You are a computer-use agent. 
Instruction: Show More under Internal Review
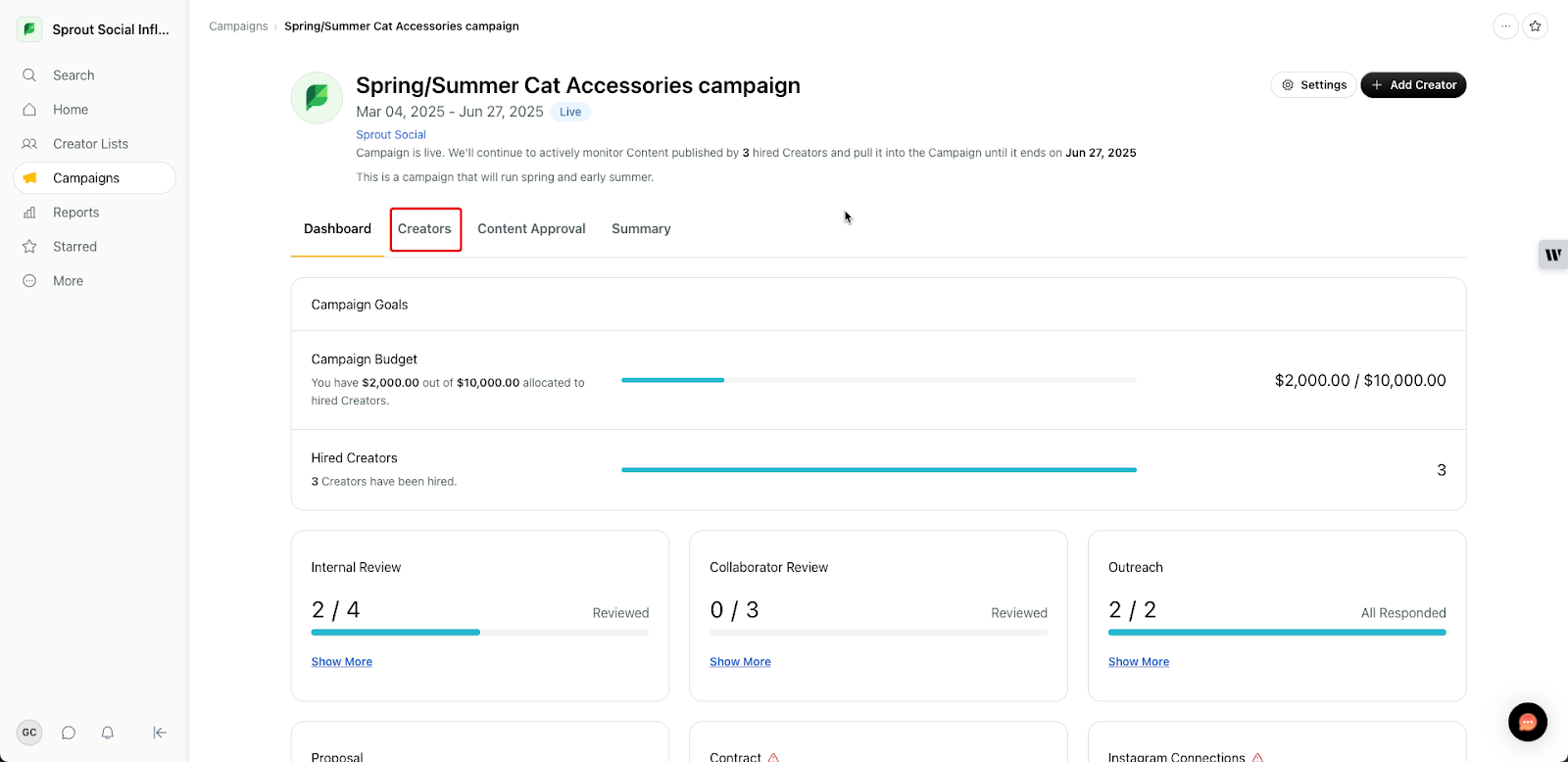[342, 662]
